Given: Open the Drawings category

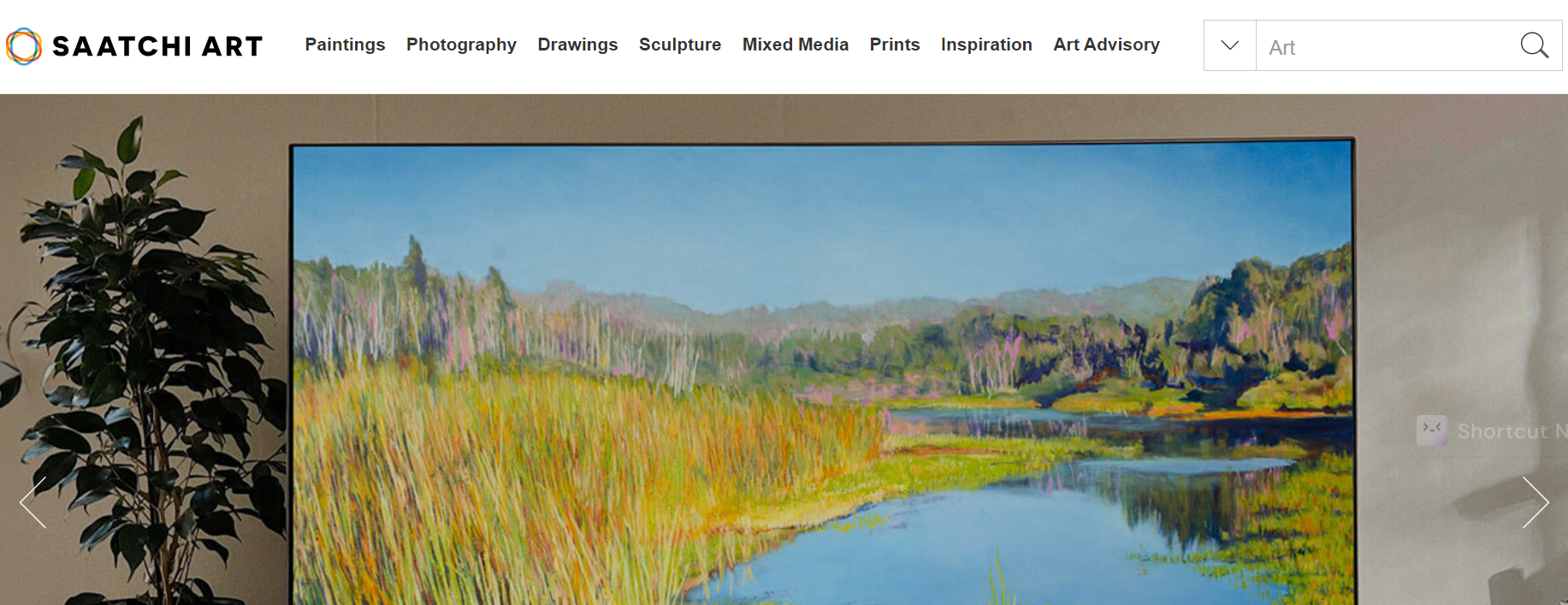Looking at the screenshot, I should 577,44.
